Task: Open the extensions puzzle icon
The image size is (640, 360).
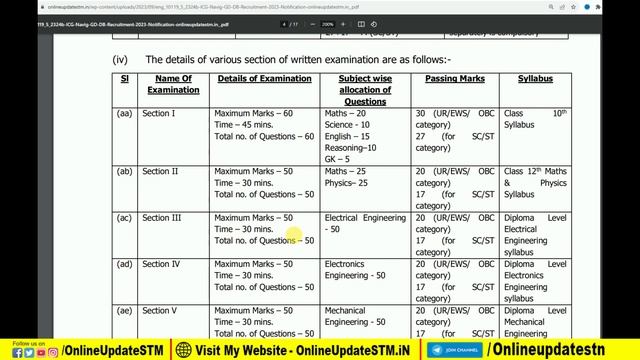Action: [598, 7]
